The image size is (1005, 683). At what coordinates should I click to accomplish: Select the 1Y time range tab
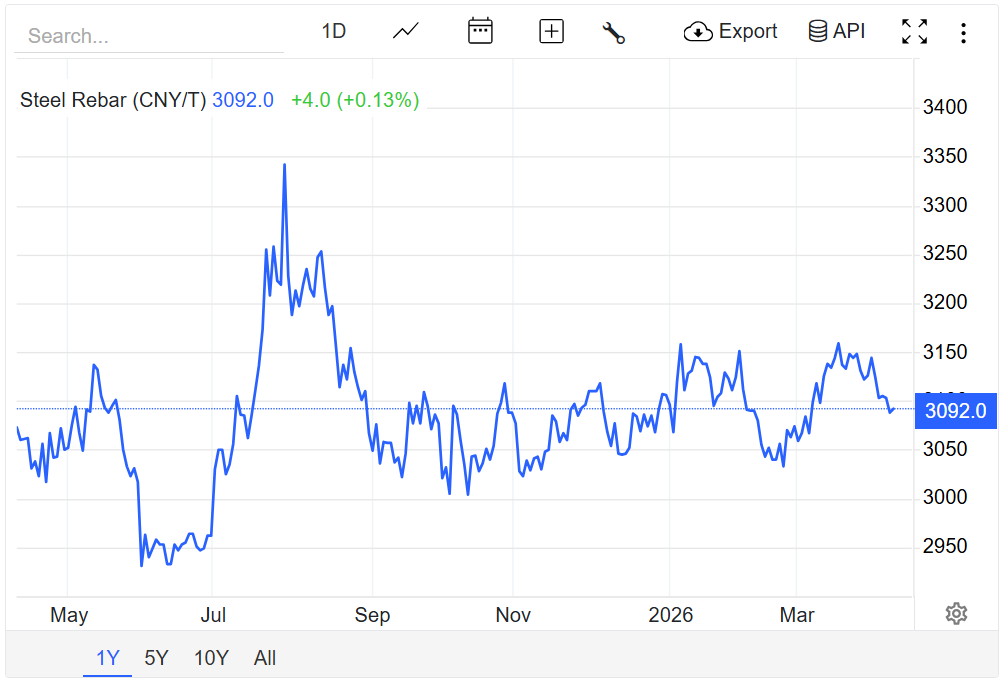(107, 658)
